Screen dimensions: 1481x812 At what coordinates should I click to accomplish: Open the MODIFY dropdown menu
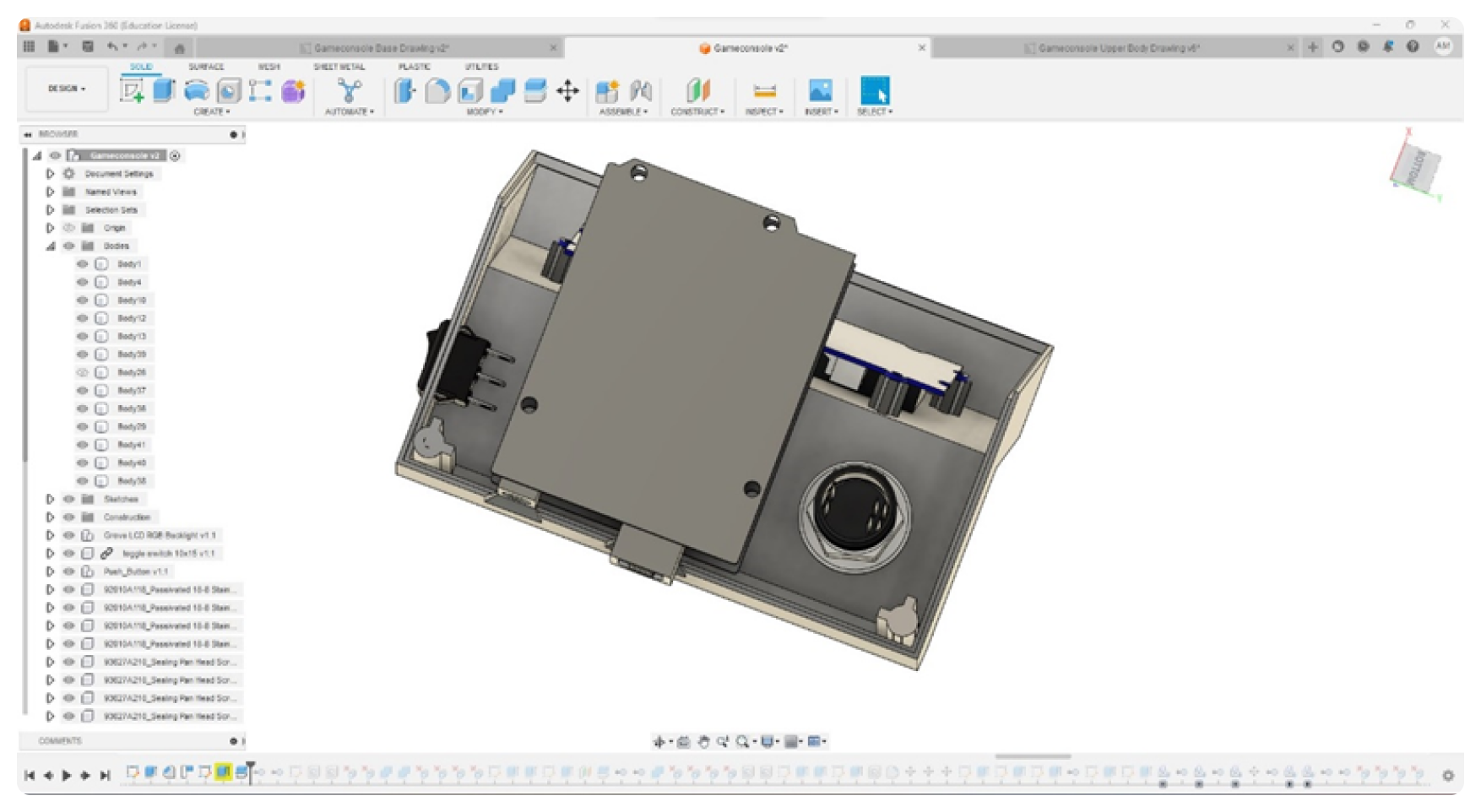(x=485, y=111)
